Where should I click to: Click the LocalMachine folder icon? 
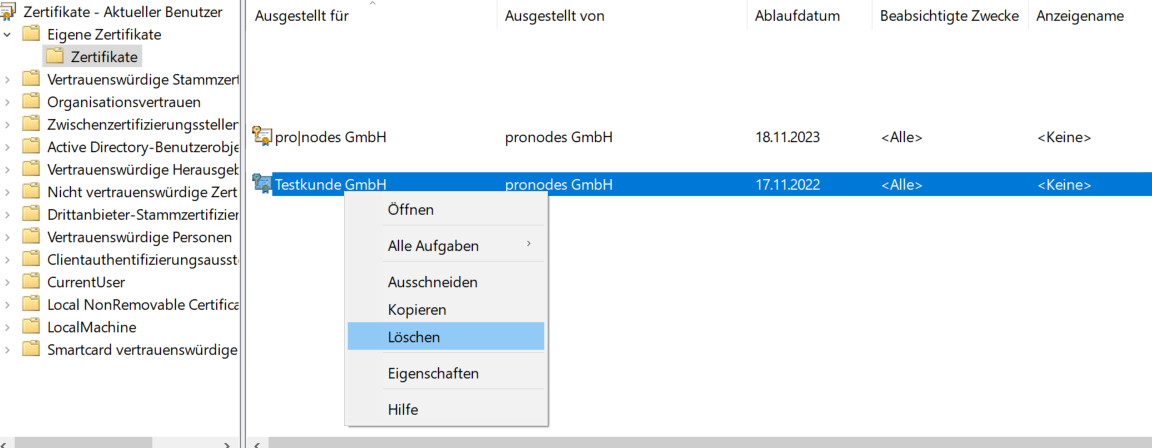(31, 327)
